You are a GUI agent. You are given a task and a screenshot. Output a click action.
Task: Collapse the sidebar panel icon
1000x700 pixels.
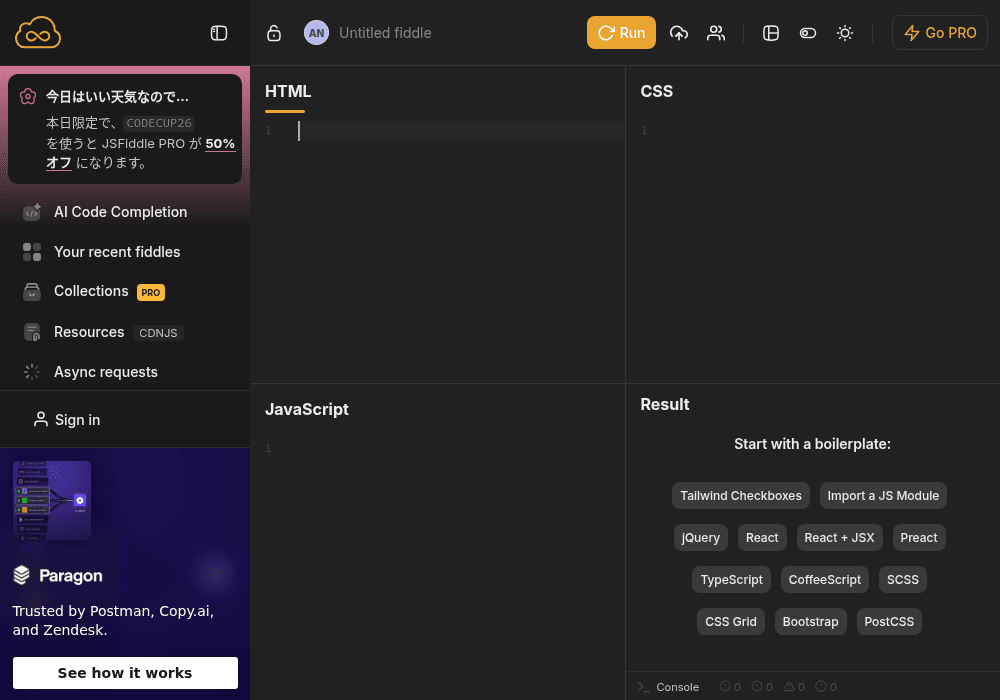(219, 33)
